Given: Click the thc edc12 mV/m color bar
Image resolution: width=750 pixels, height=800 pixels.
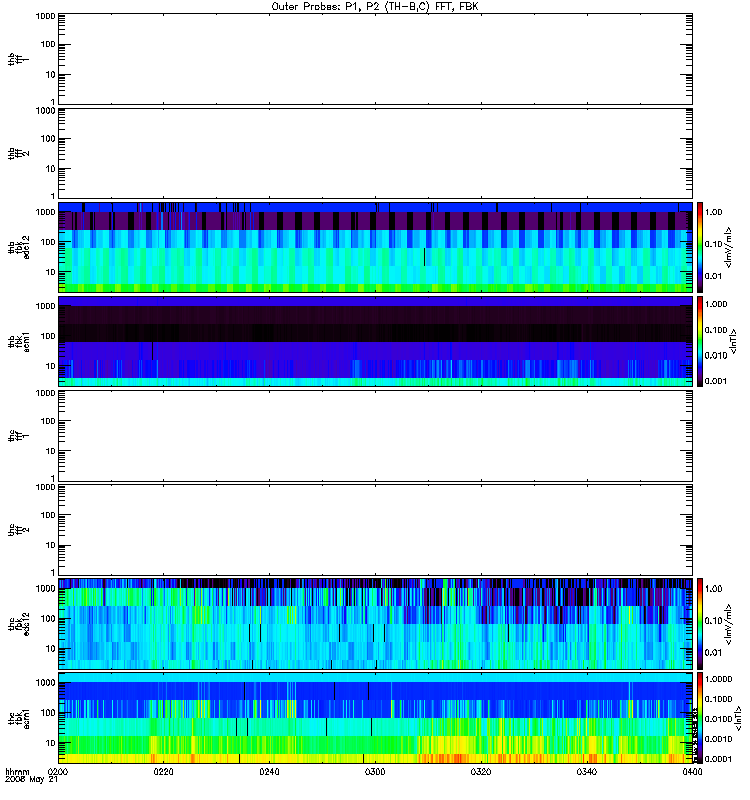Looking at the screenshot, I should (x=702, y=623).
